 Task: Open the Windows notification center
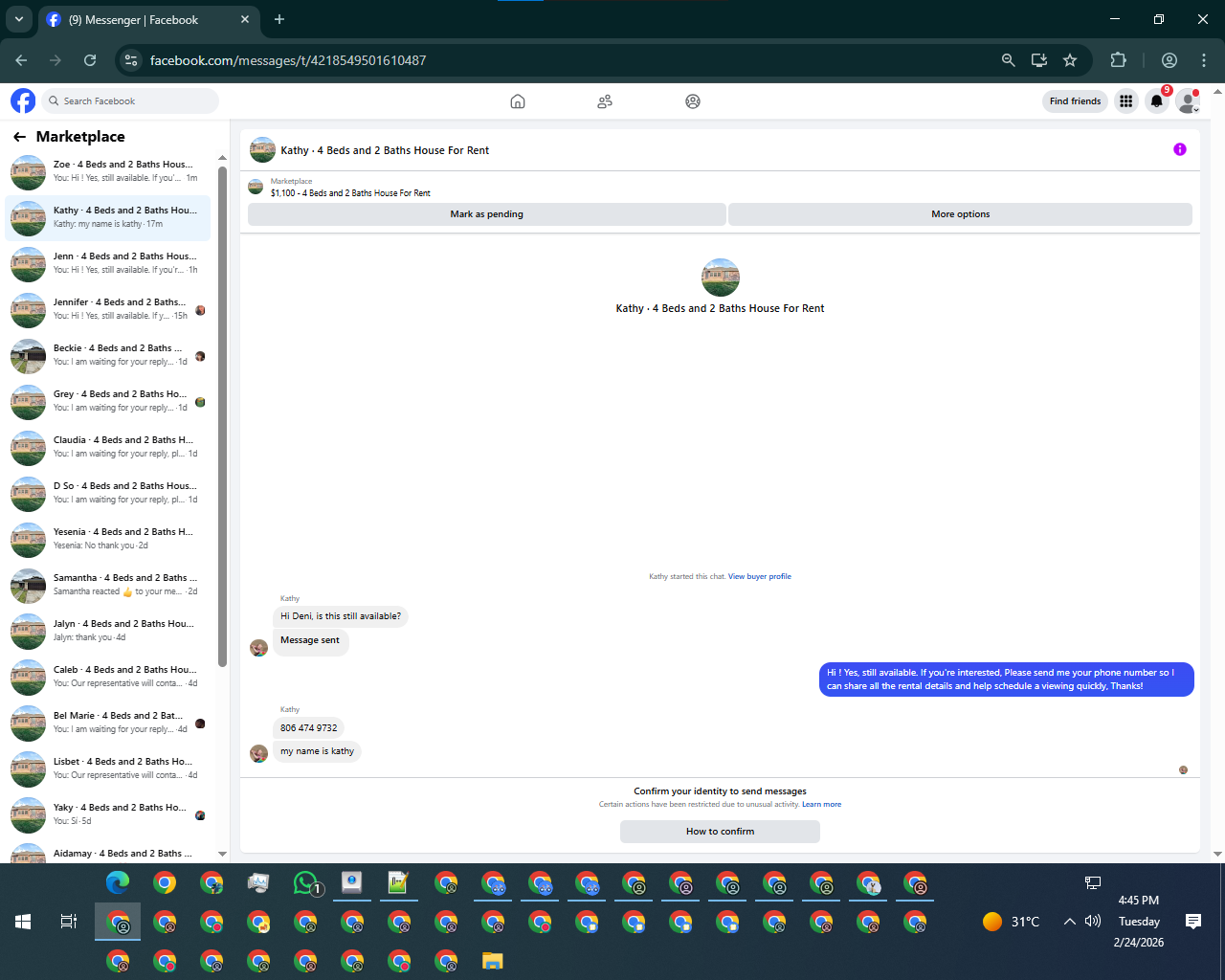(x=1193, y=922)
